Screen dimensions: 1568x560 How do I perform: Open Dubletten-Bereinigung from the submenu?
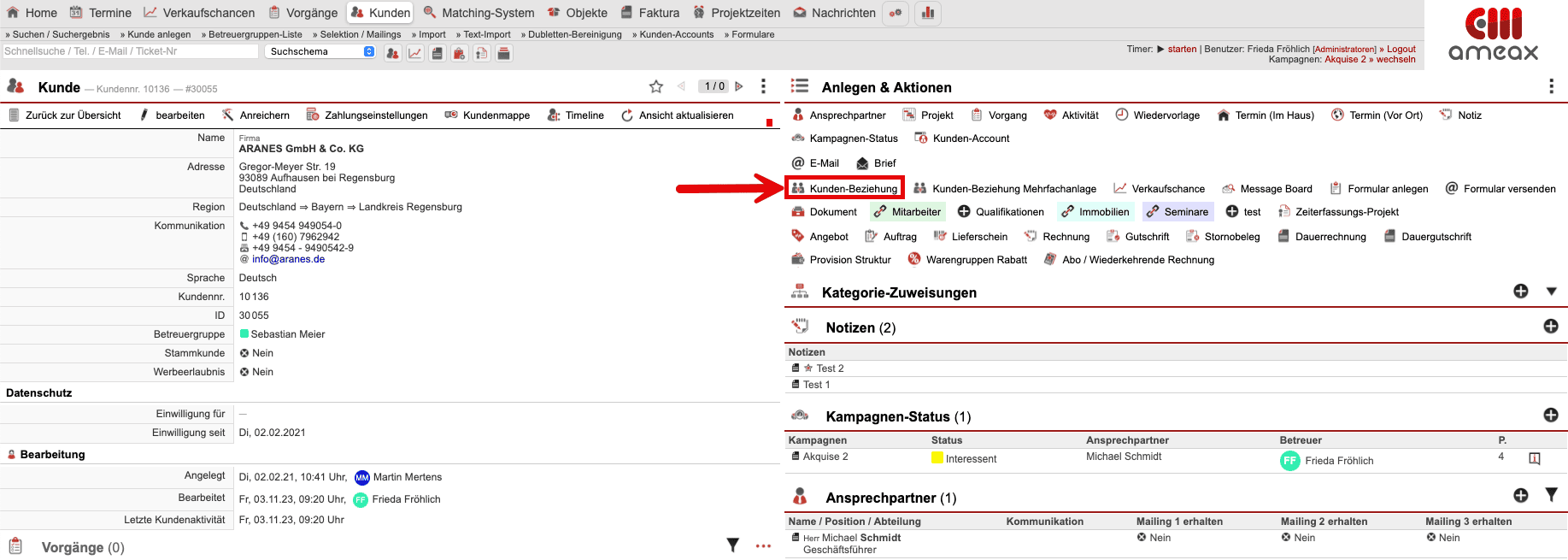click(x=572, y=34)
